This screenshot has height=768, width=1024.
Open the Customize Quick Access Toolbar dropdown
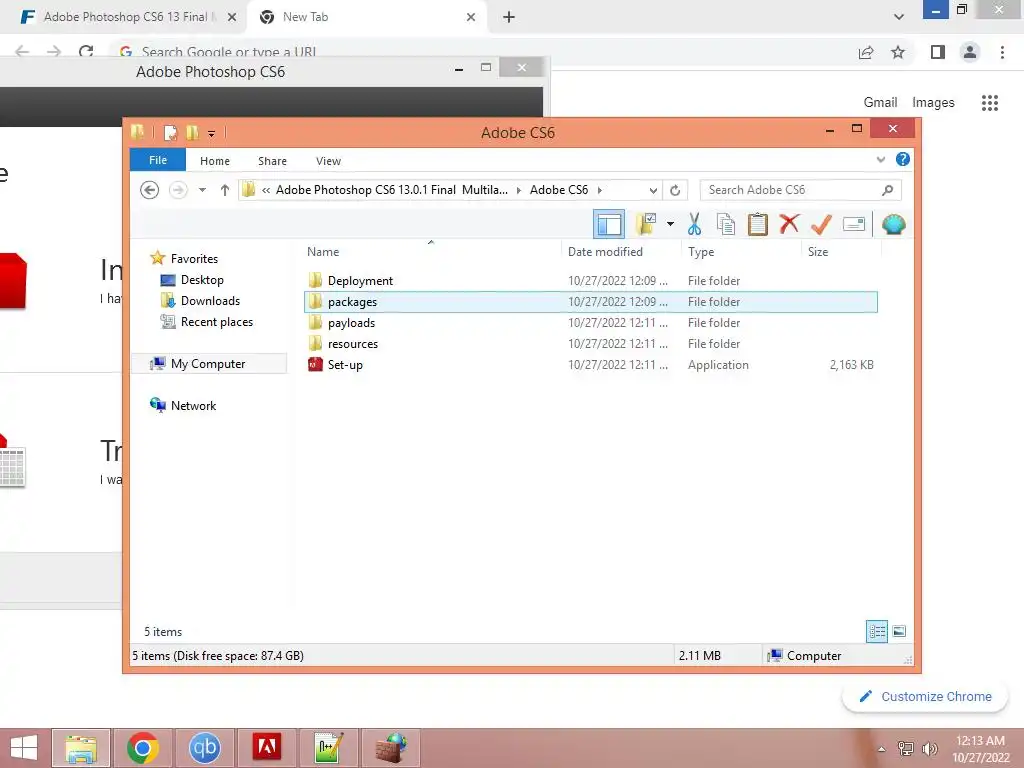click(211, 133)
